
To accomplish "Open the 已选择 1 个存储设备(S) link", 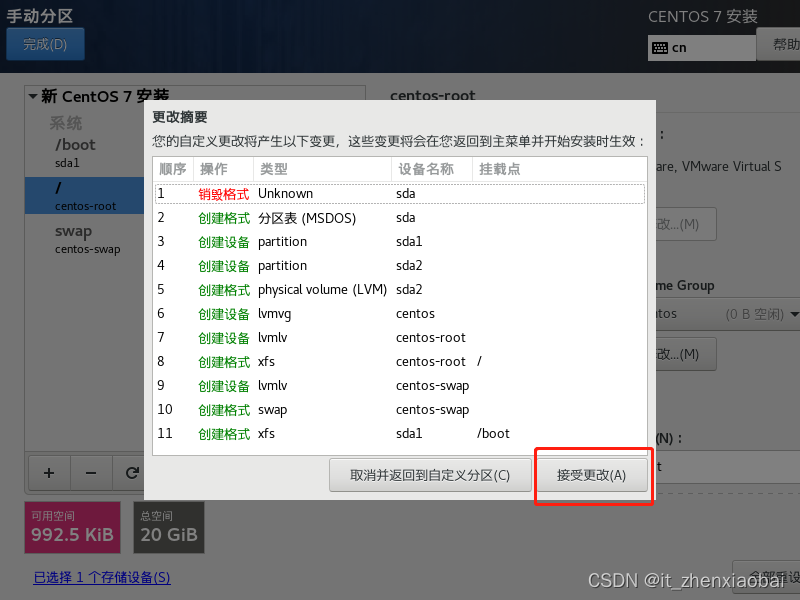I will click(x=102, y=578).
